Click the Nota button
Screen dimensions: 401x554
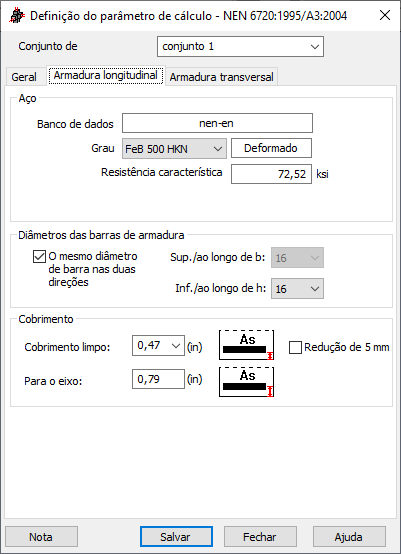click(41, 537)
